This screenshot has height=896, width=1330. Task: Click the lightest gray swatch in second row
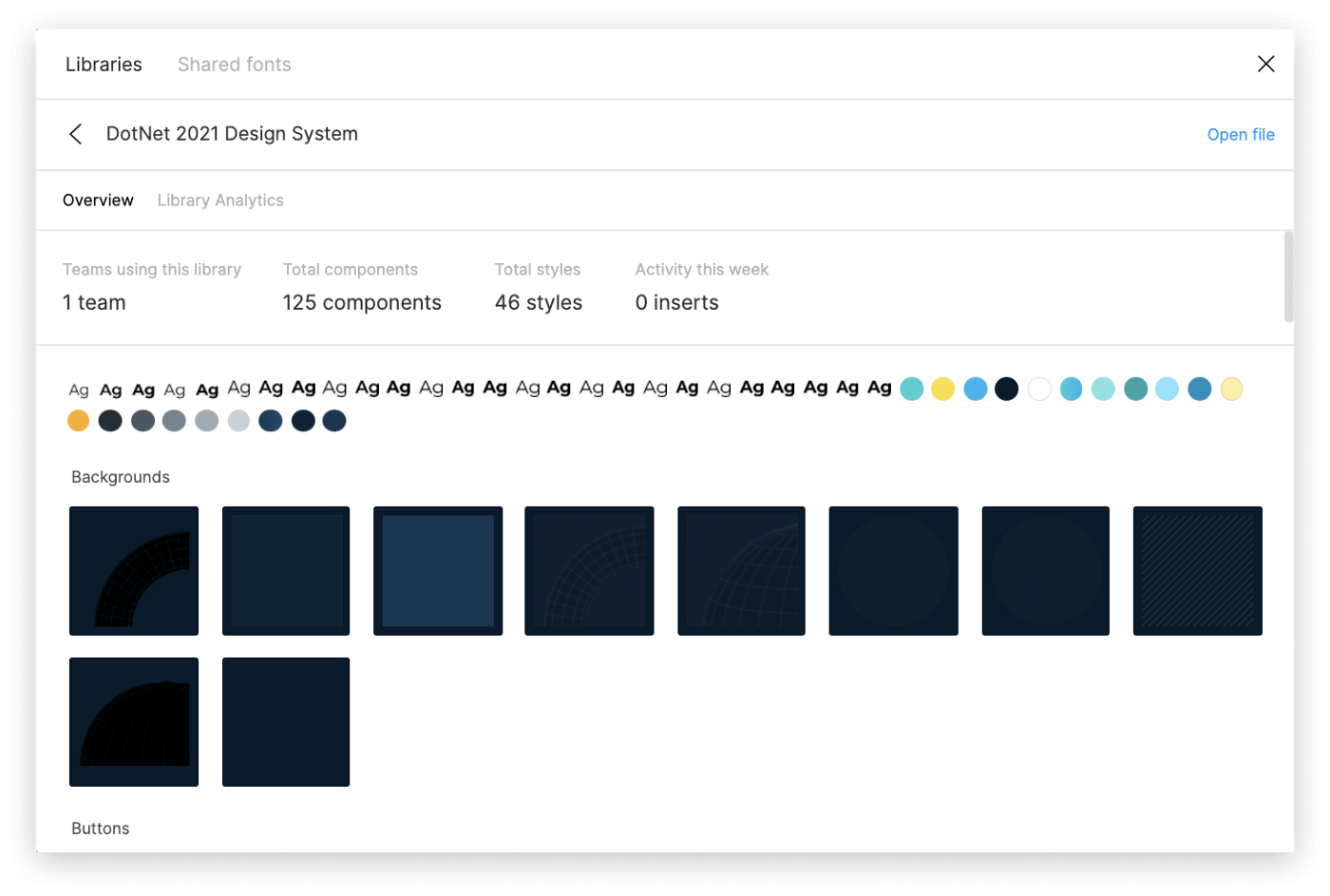tap(238, 421)
